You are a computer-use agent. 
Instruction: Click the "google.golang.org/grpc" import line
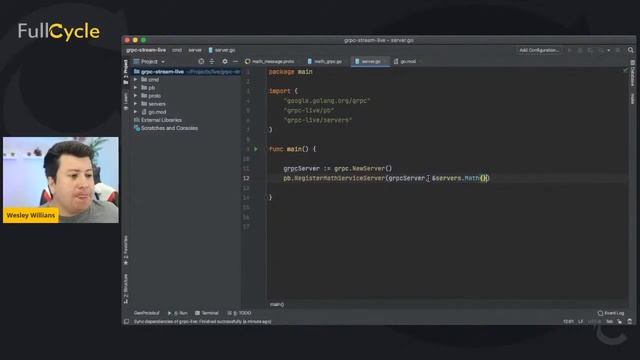327,100
